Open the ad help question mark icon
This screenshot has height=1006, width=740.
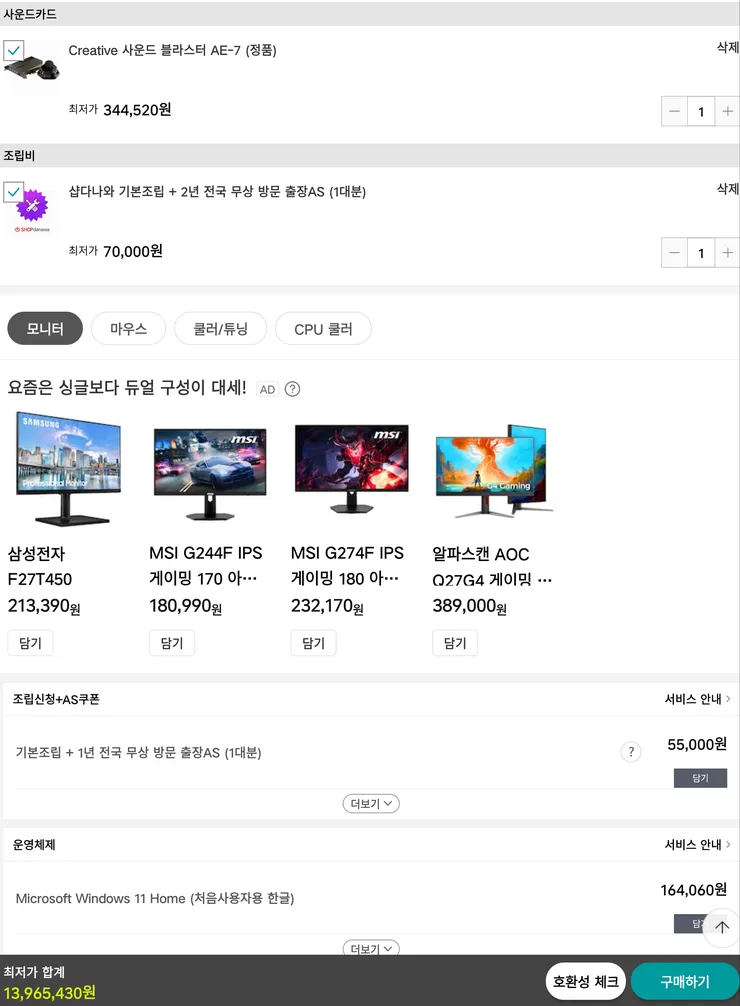(292, 389)
